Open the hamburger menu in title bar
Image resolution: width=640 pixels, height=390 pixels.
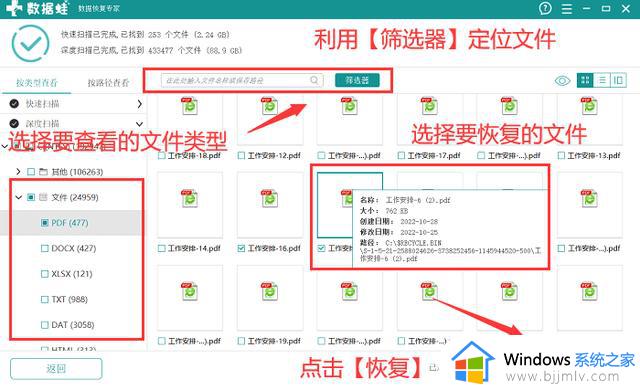pos(567,9)
